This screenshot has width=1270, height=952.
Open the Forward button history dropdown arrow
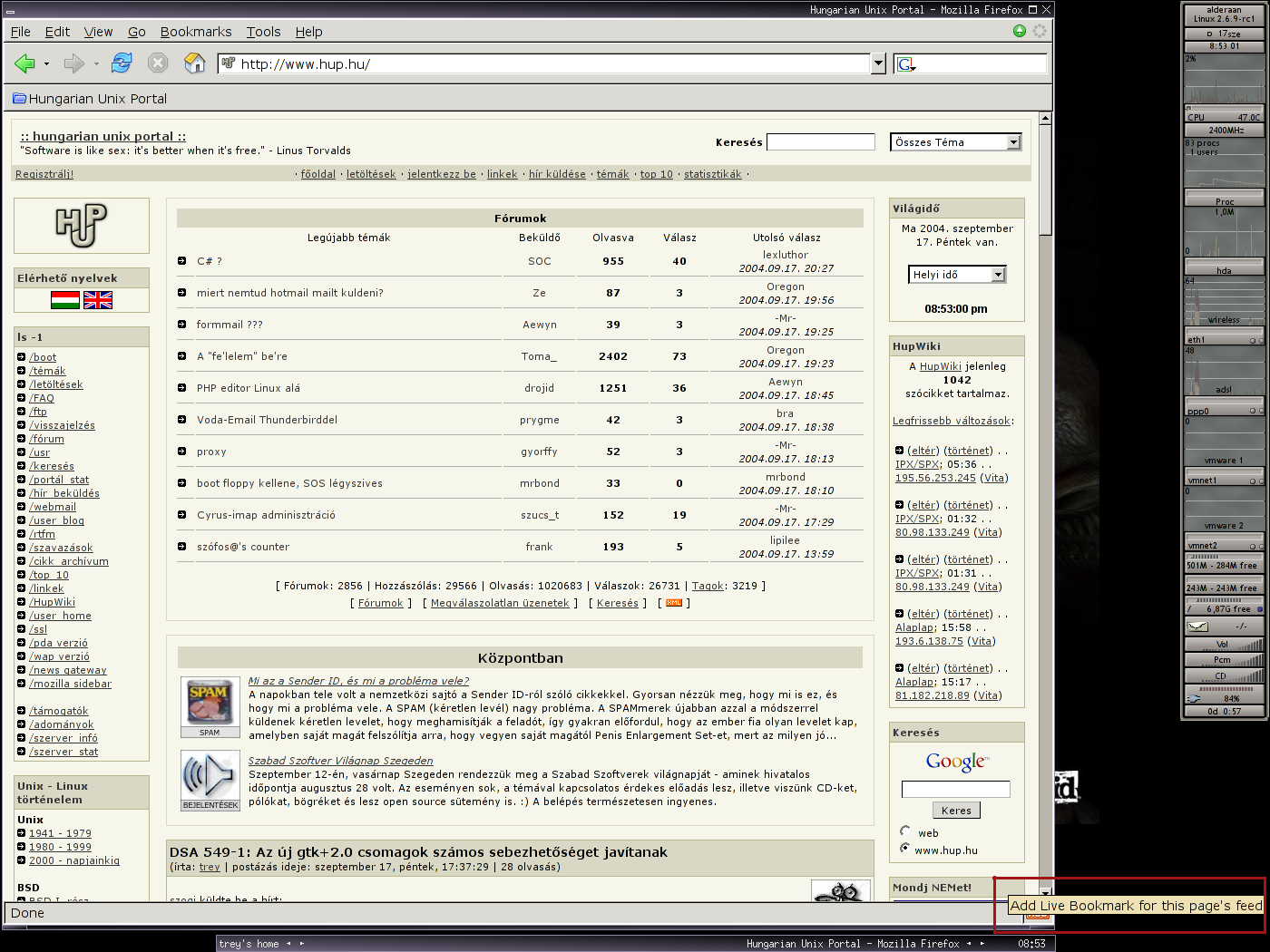95,64
